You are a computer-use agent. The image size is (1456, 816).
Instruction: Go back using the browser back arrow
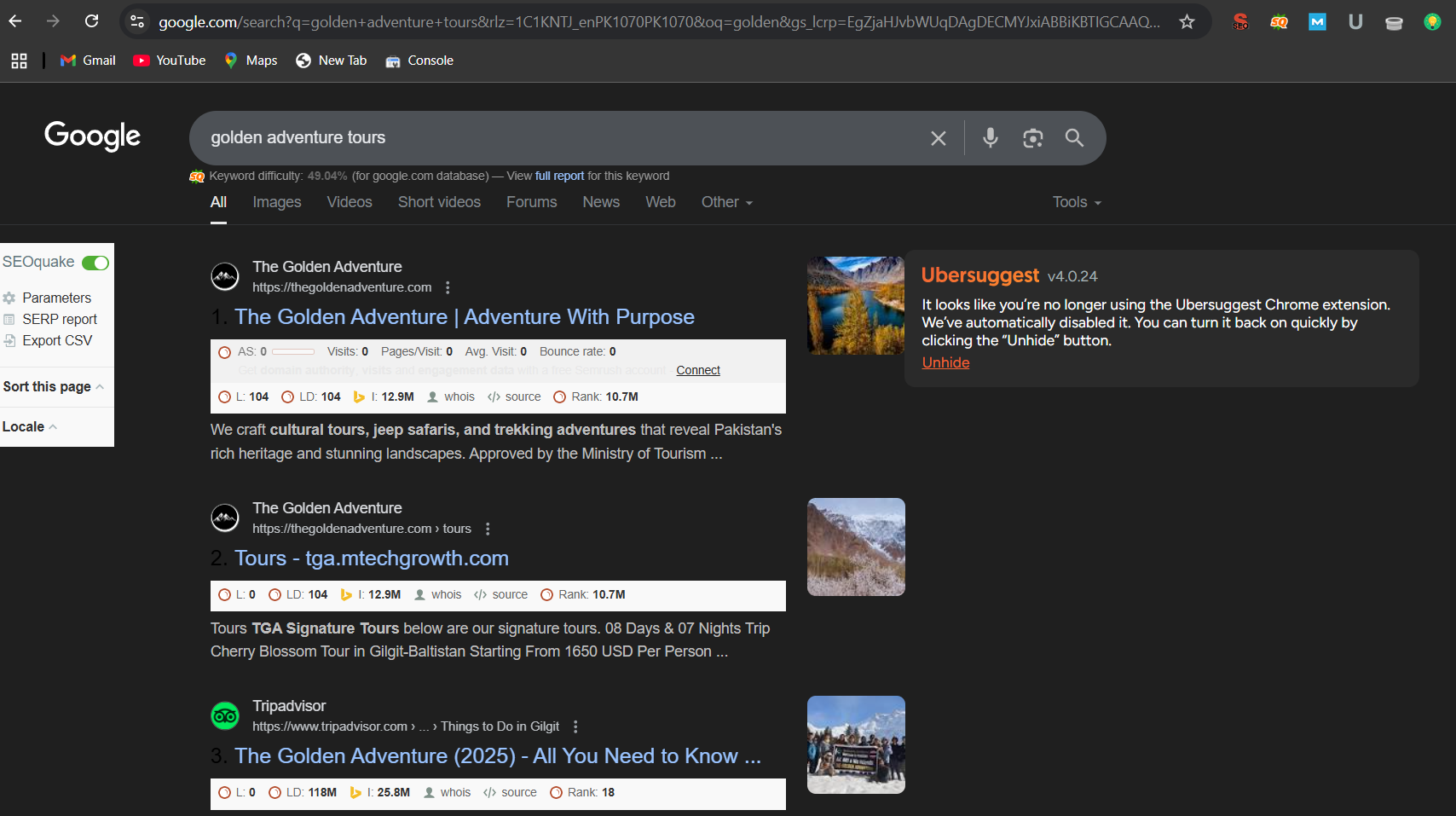[15, 21]
